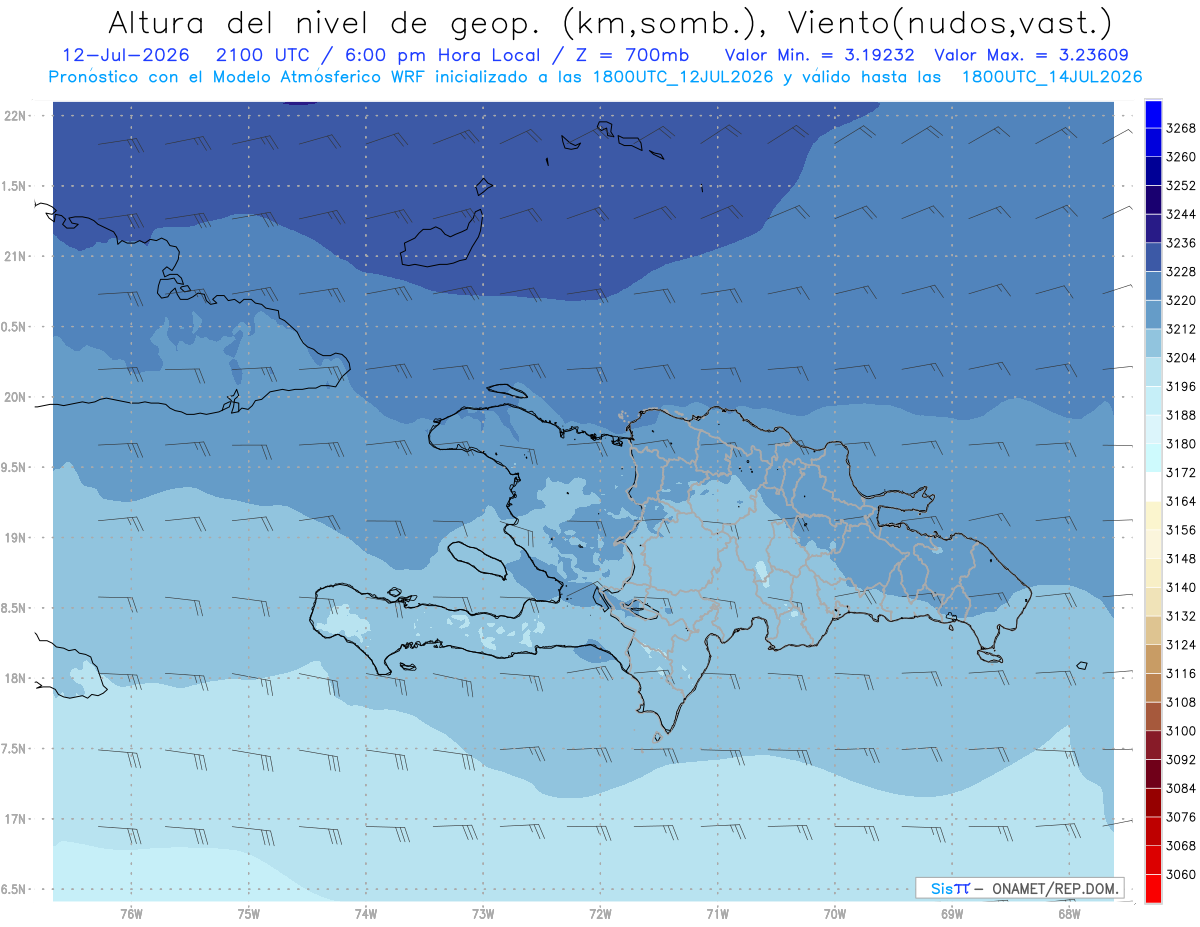Screen dimensions: 1200x927
Task: Click colorbar label '3268'
Action: tap(1181, 129)
